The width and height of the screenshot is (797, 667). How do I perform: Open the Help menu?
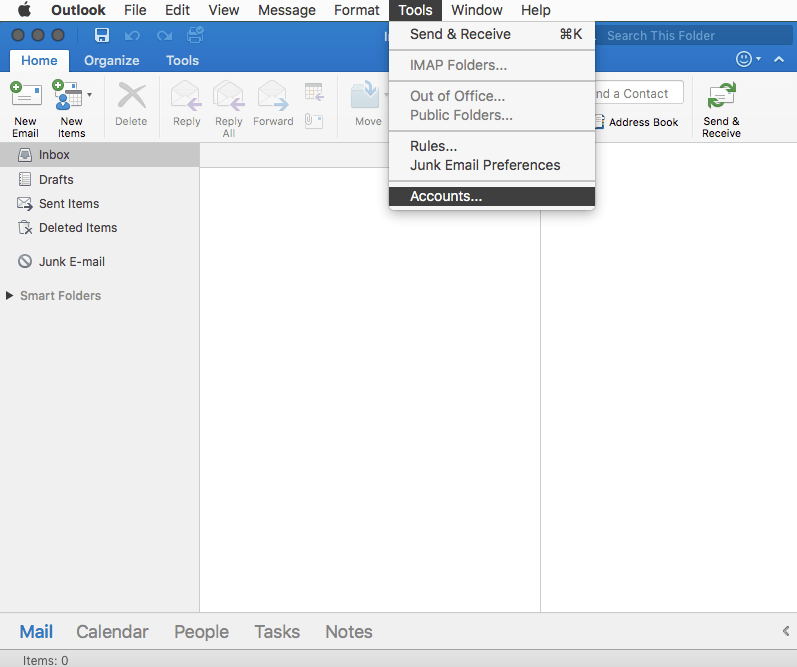(536, 10)
